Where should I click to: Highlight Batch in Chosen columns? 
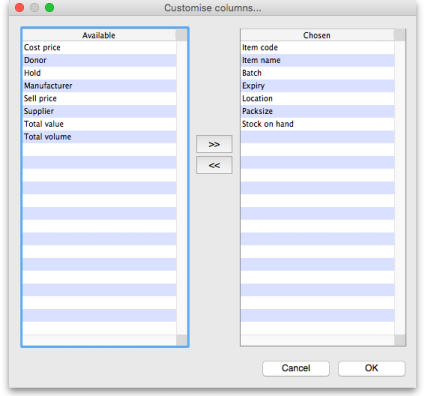[x=317, y=73]
